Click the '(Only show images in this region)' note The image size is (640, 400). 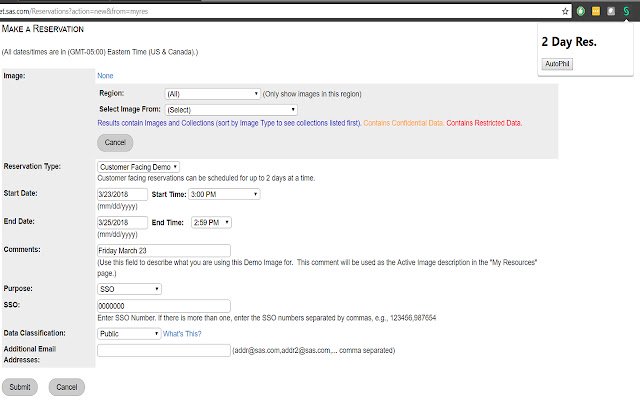click(x=312, y=94)
